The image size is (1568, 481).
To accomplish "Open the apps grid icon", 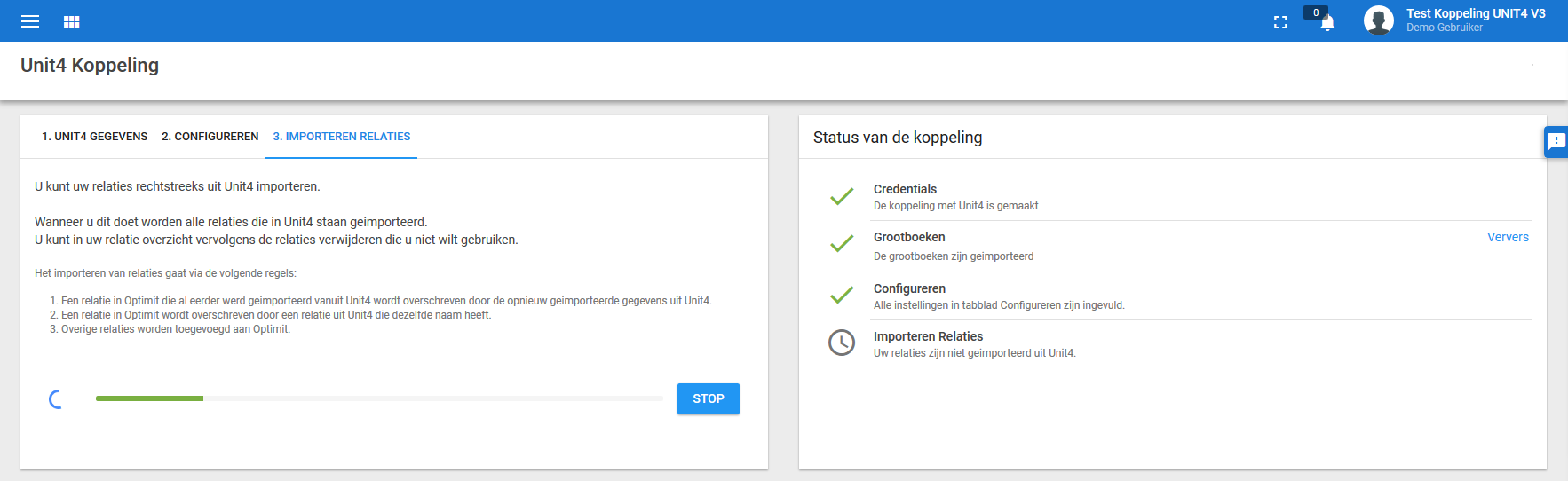I will (x=72, y=21).
